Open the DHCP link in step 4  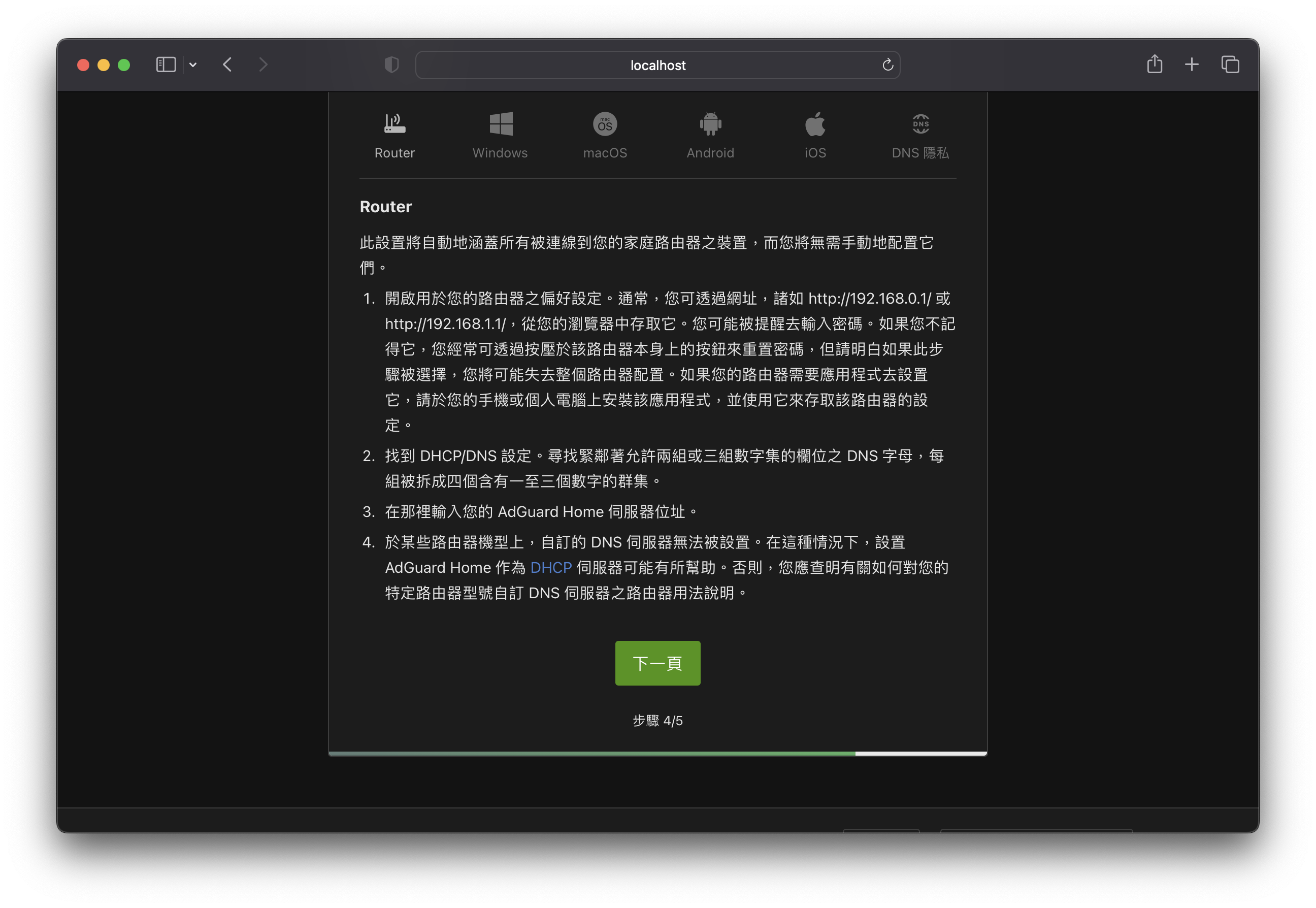pos(550,567)
